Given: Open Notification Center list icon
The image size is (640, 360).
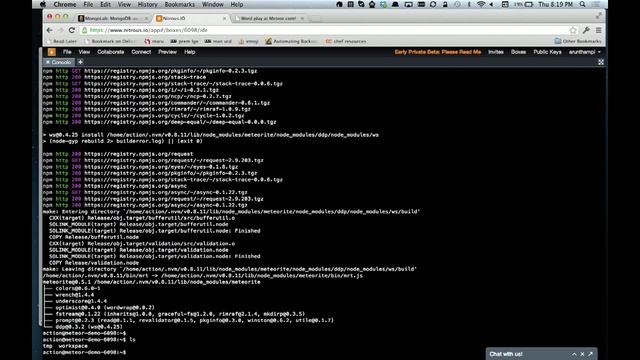Looking at the screenshot, I should click(596, 4).
